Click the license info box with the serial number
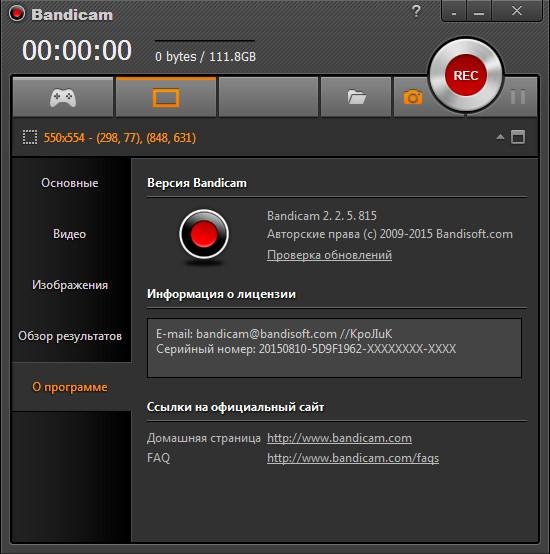 point(334,348)
